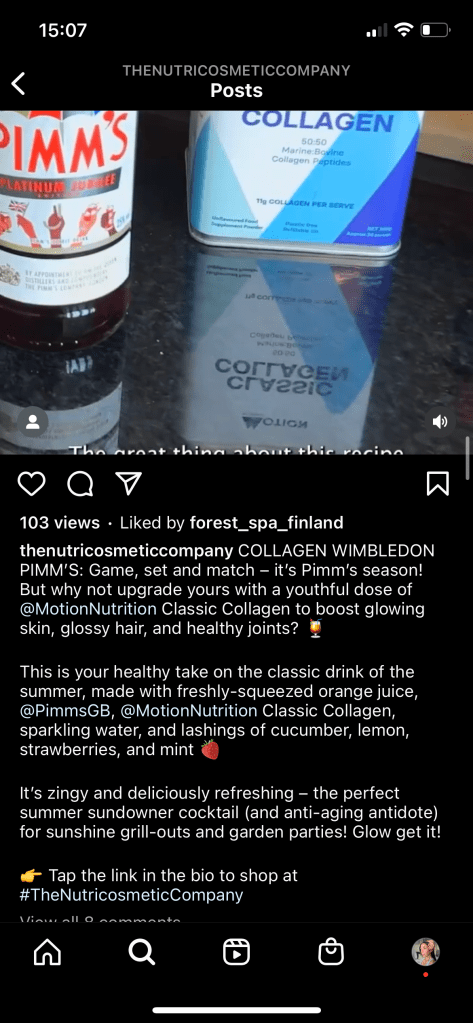This screenshot has width=473, height=1023.
Task: Open profile via the avatar tab
Action: pyautogui.click(x=425, y=952)
